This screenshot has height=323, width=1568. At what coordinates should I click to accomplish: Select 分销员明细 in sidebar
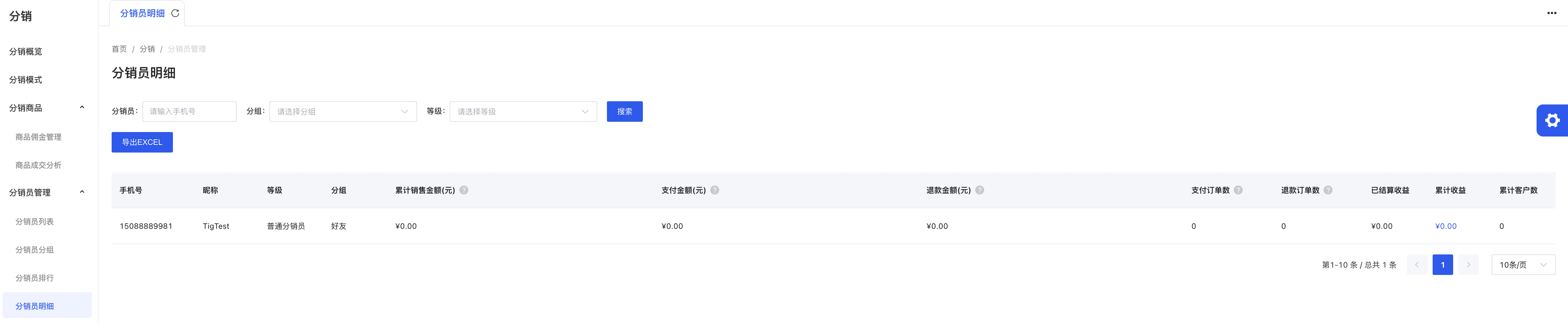pyautogui.click(x=47, y=306)
